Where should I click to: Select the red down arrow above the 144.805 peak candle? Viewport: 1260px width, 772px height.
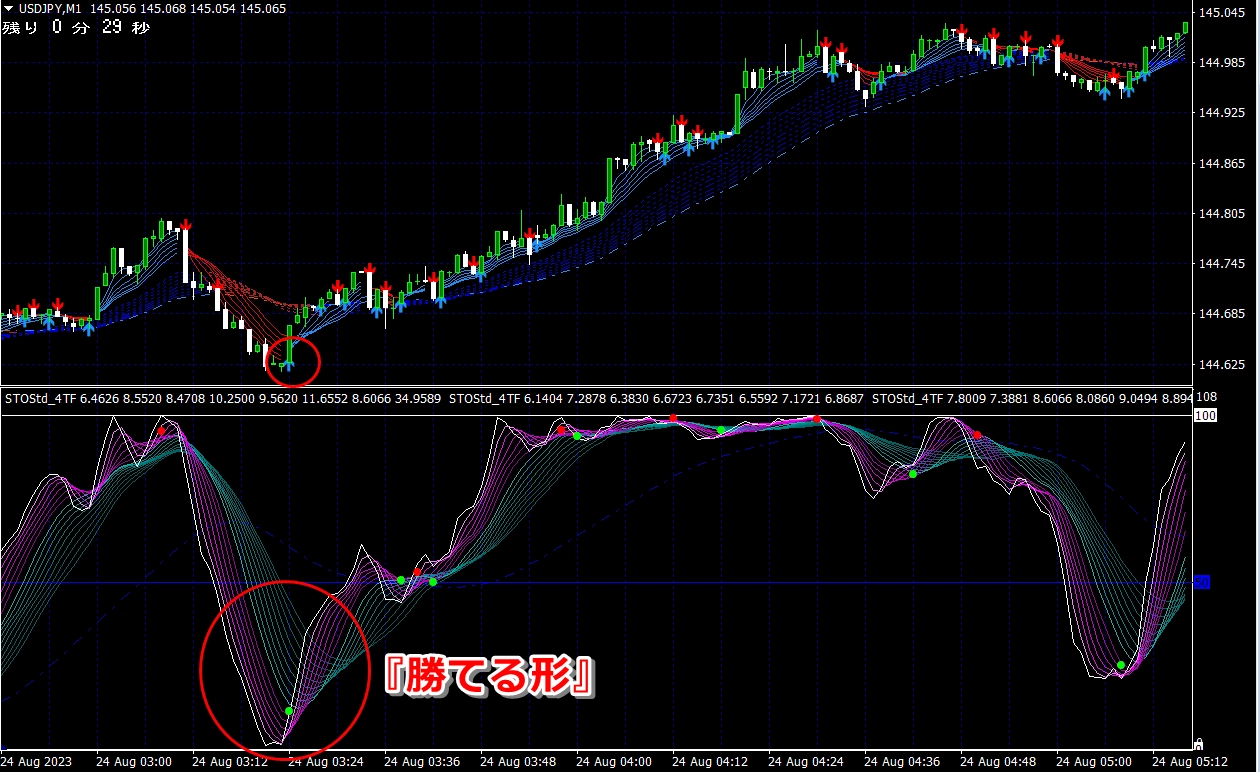185,225
